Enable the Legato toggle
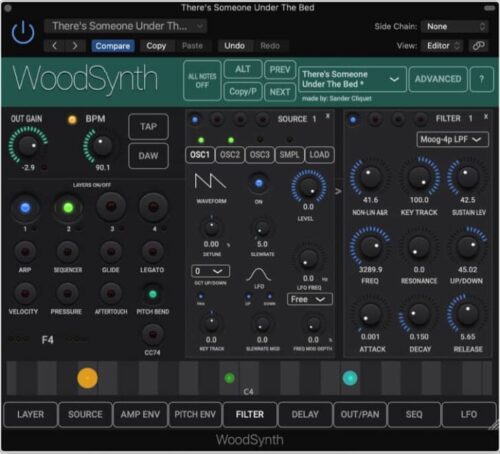The height and width of the screenshot is (454, 500). pyautogui.click(x=152, y=252)
